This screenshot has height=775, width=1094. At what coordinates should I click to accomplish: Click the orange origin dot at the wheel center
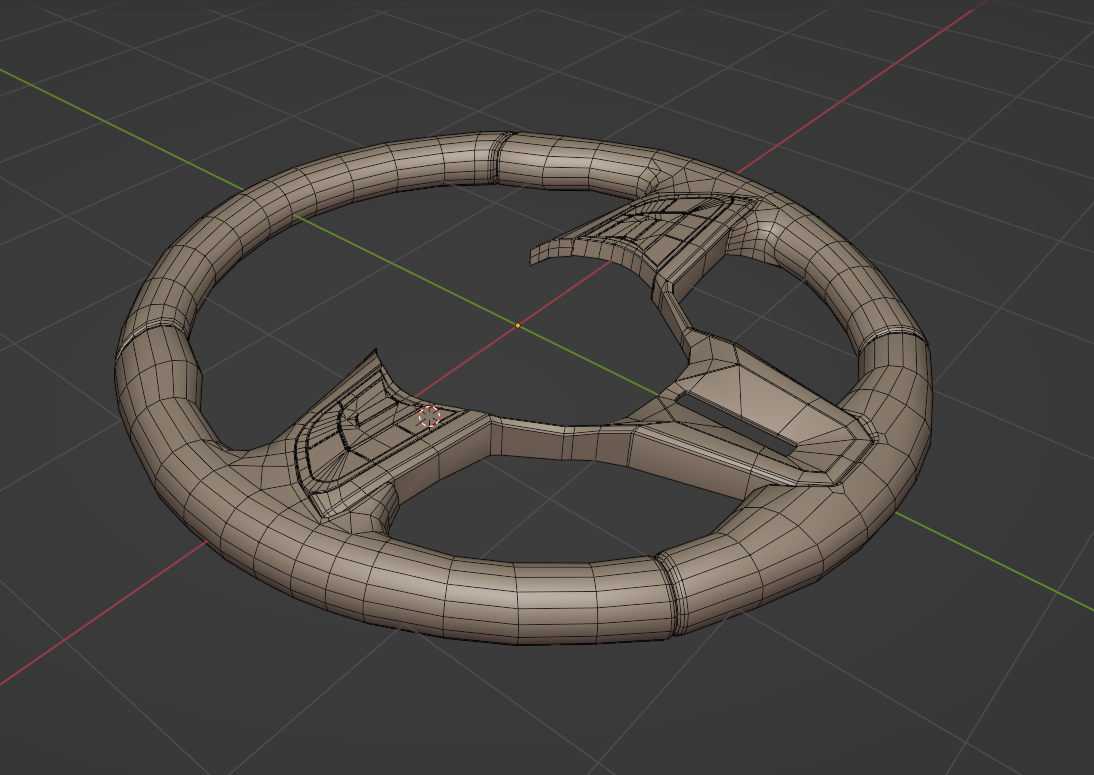[x=518, y=325]
